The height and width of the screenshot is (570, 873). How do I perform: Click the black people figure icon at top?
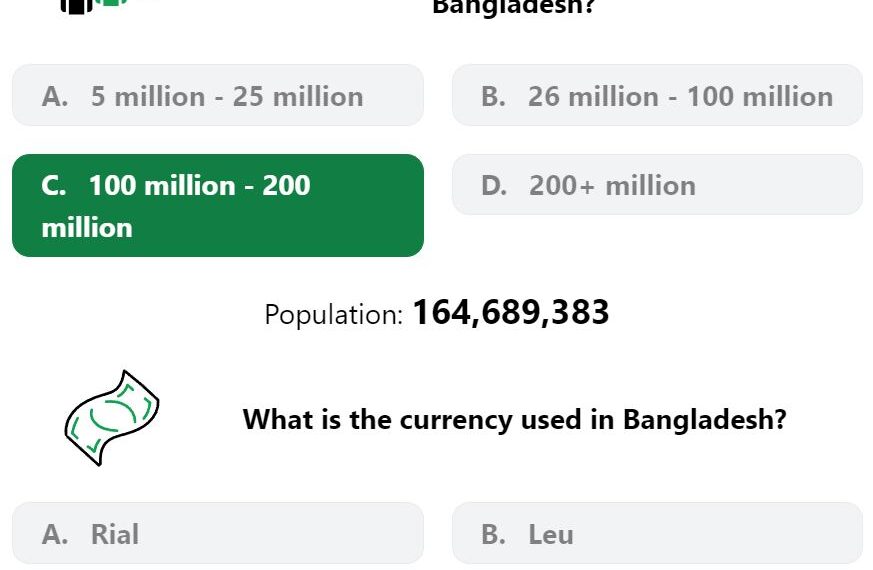point(76,6)
